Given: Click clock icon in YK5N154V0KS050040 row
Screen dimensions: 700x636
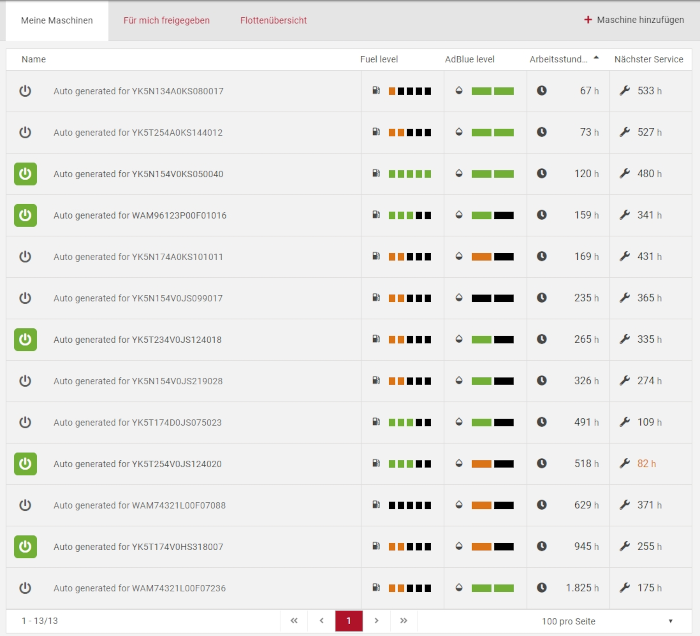Looking at the screenshot, I should 542,173.
